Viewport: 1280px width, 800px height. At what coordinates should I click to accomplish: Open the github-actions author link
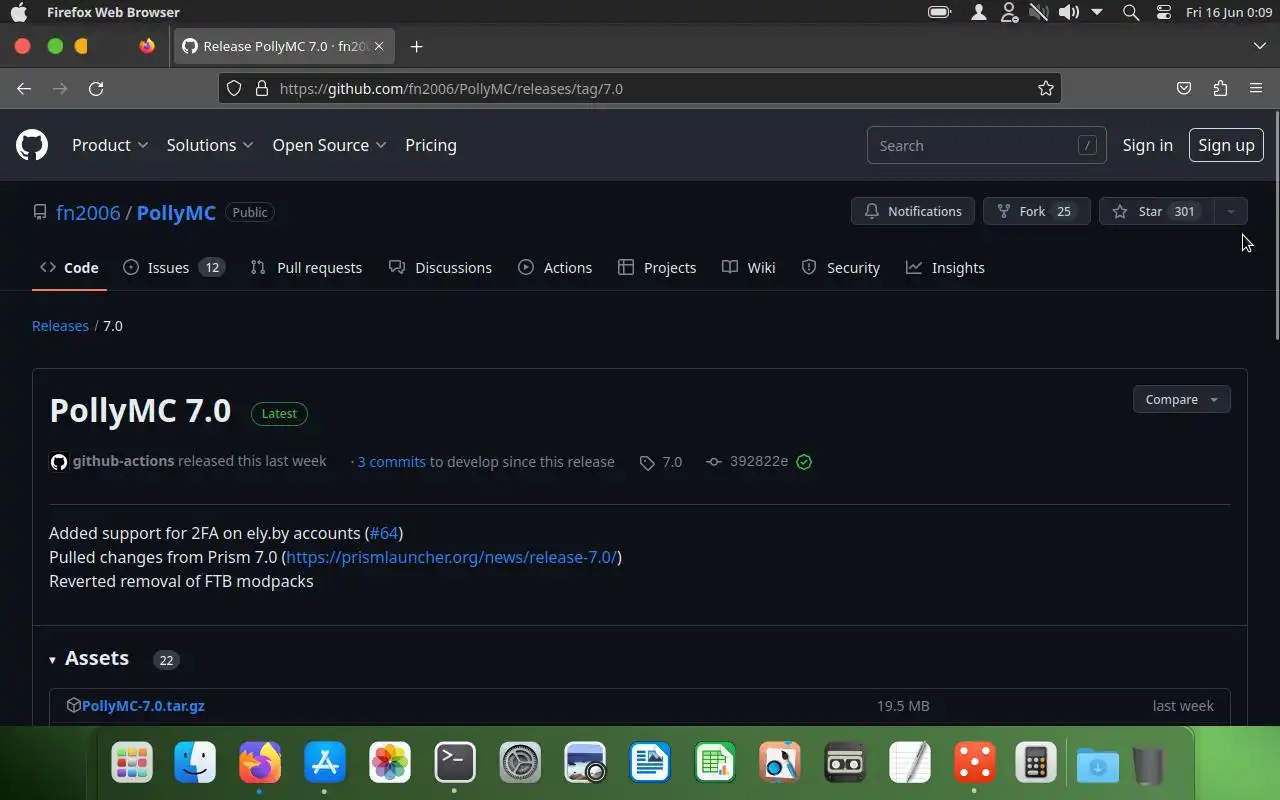[123, 461]
